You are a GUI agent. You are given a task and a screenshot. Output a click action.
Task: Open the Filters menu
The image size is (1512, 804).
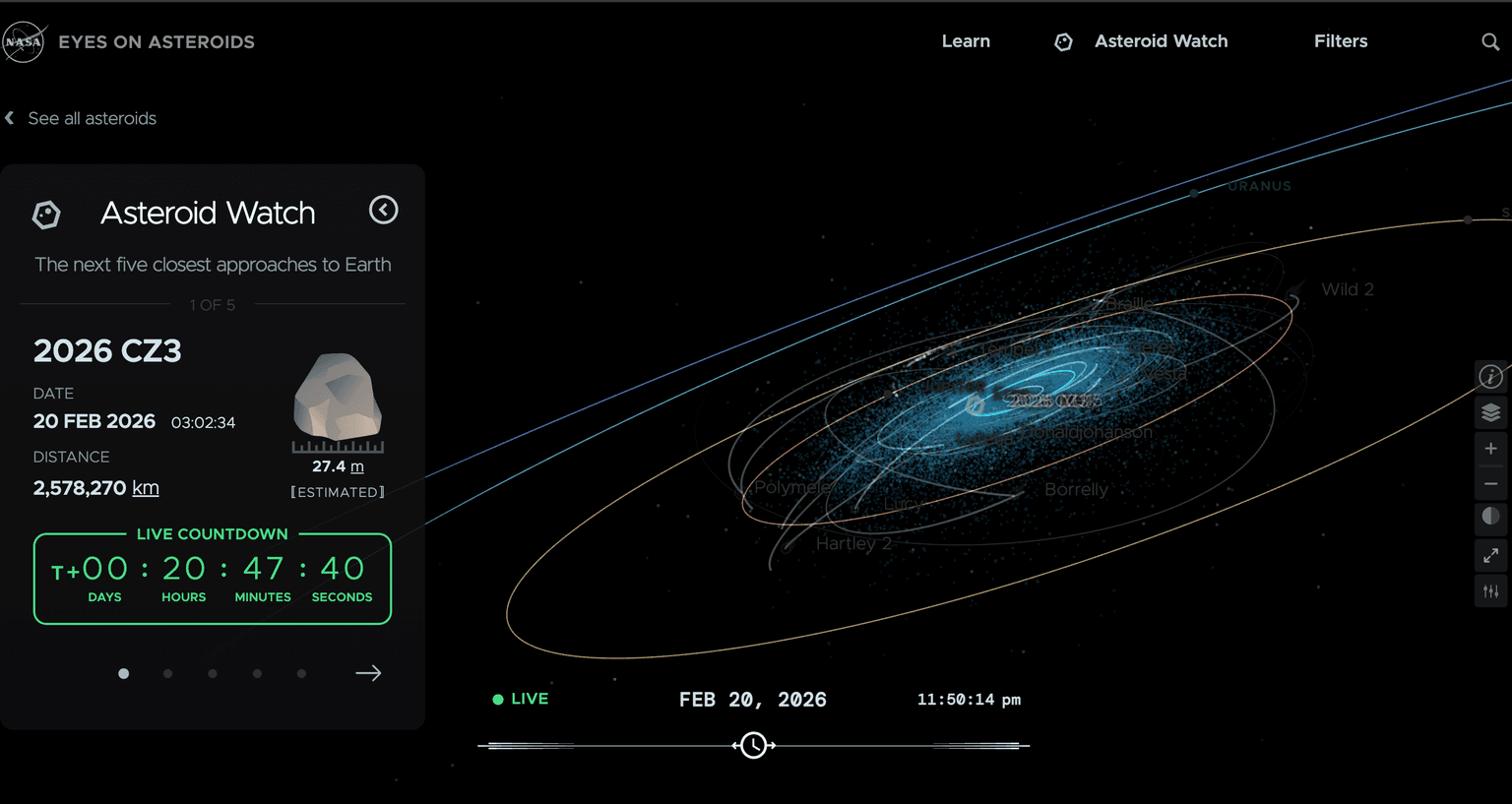1340,41
